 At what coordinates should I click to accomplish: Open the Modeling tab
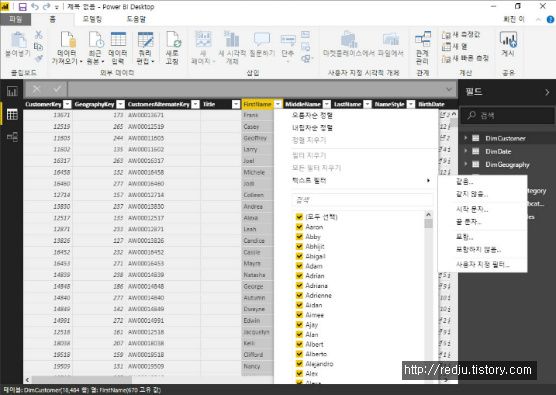point(92,19)
